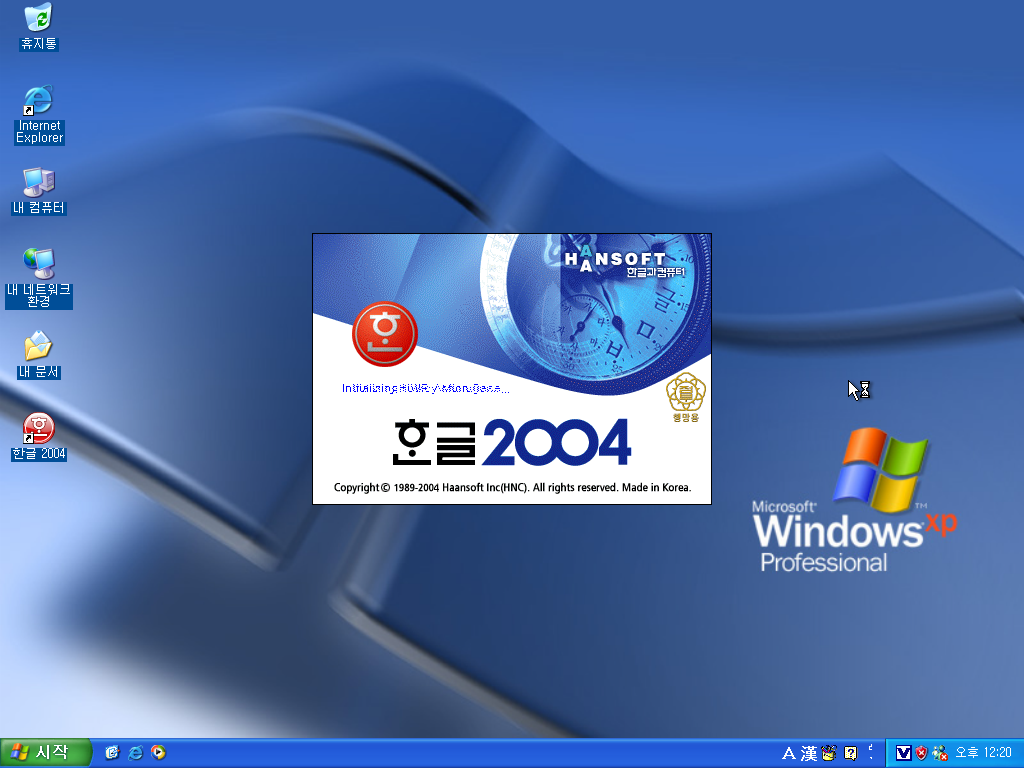Click the Windows Messenger tray icon
This screenshot has height=768, width=1024.
[940, 754]
